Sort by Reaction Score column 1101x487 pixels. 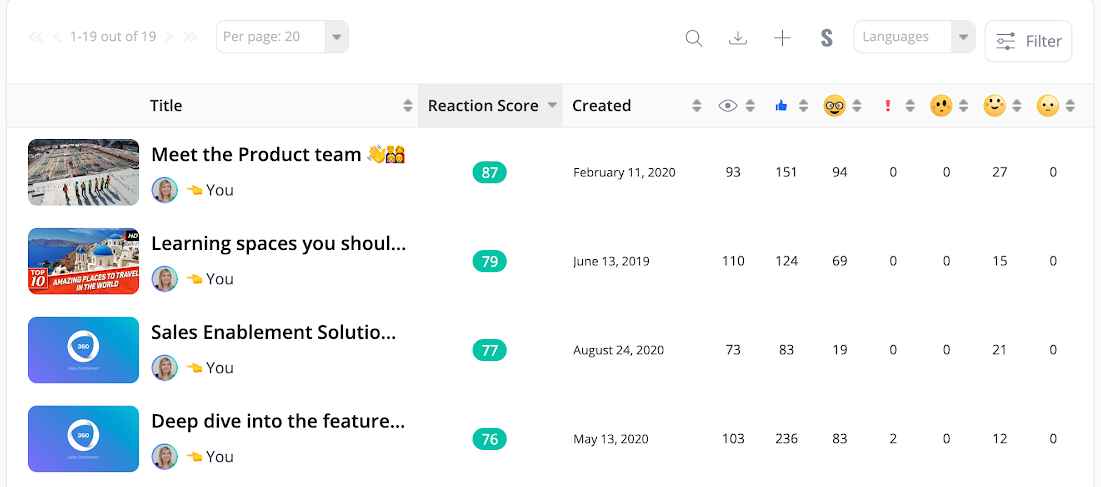[x=553, y=106]
